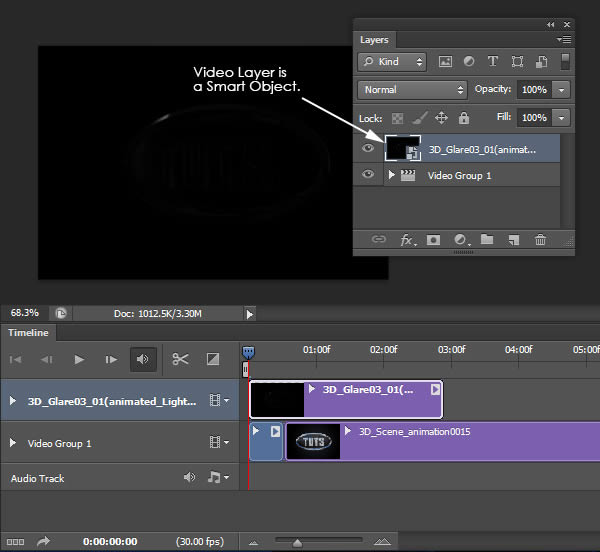Select the Layers tab
Screen dimensions: 600x552
point(374,40)
